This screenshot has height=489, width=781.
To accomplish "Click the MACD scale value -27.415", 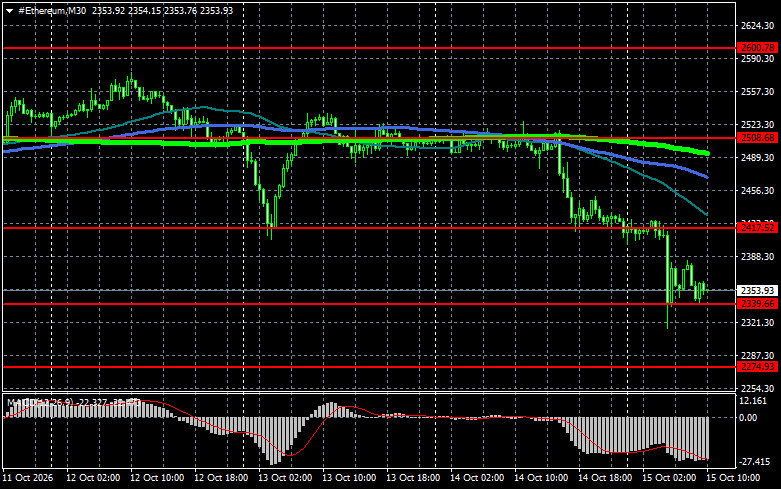I will (753, 462).
